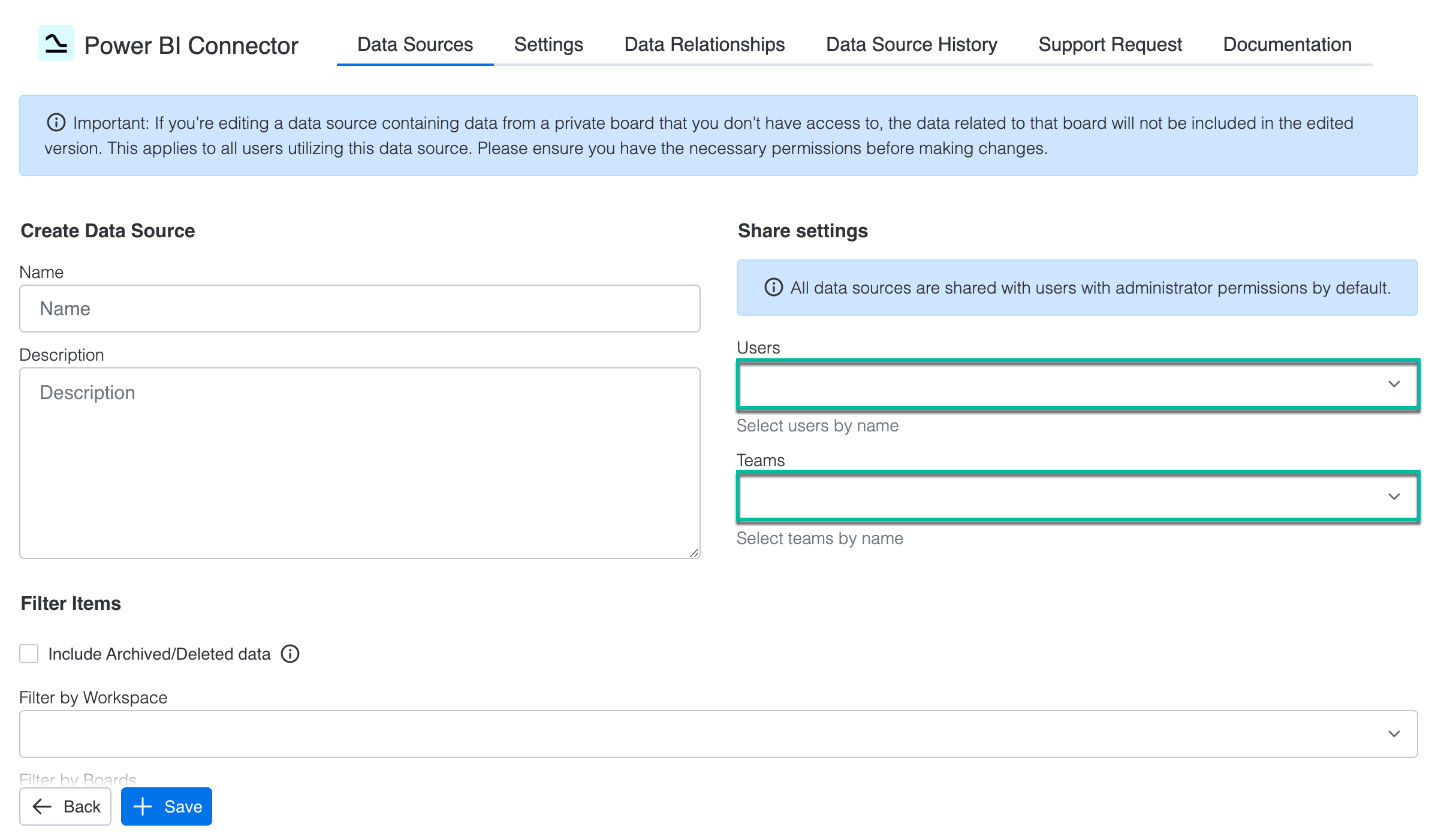View the Data Source History tab
This screenshot has width=1441, height=840.
[x=912, y=44]
